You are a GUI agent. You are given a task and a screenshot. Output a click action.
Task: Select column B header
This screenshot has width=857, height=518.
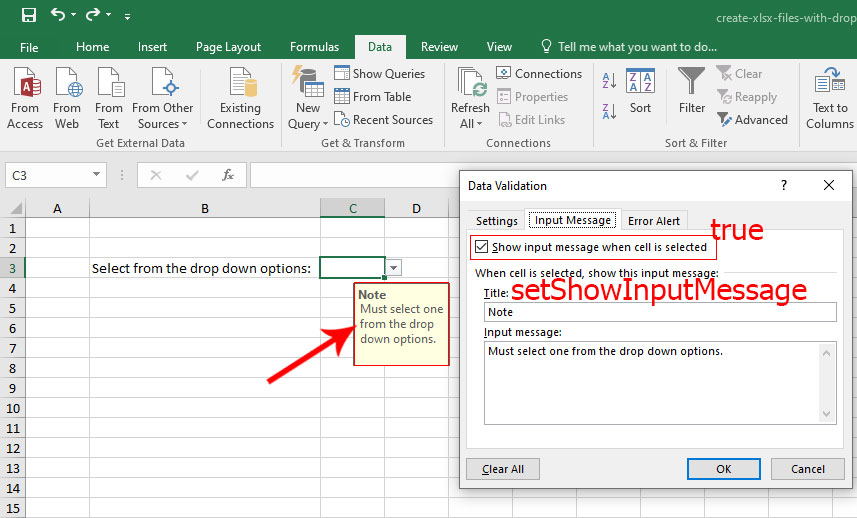pyautogui.click(x=205, y=208)
